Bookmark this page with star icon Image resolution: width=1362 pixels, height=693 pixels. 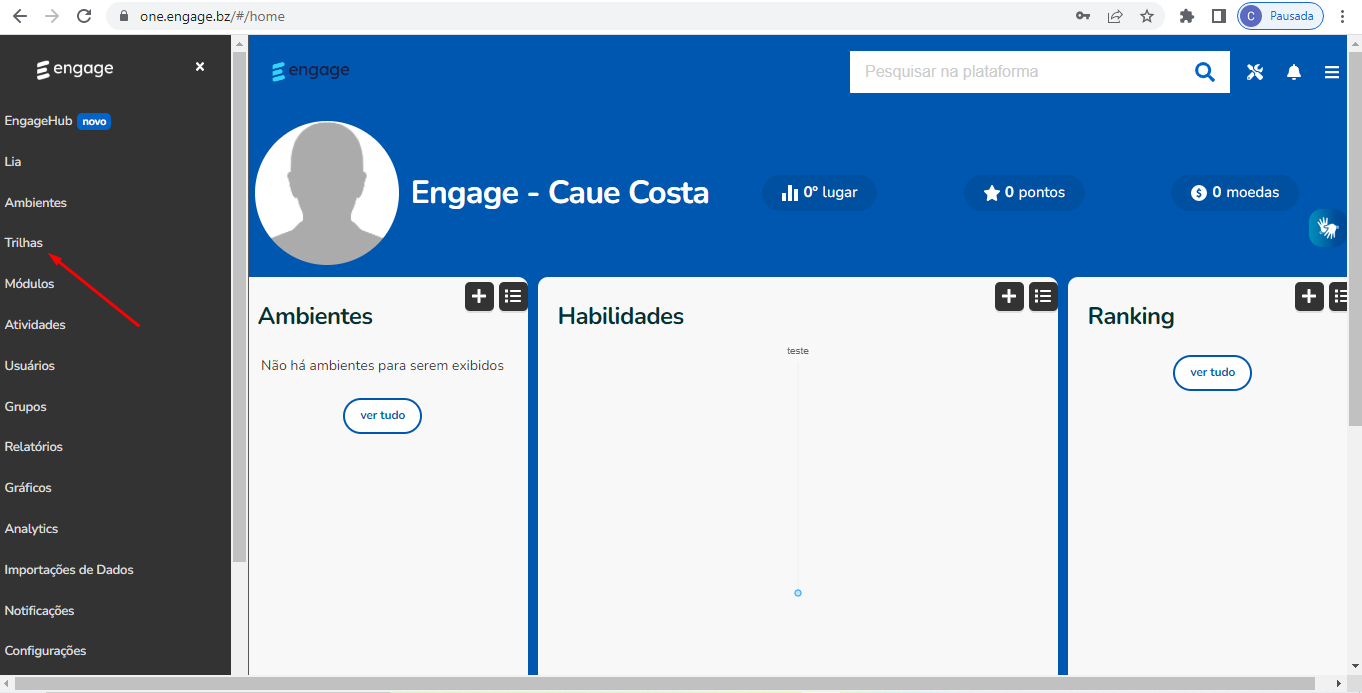click(x=1147, y=16)
